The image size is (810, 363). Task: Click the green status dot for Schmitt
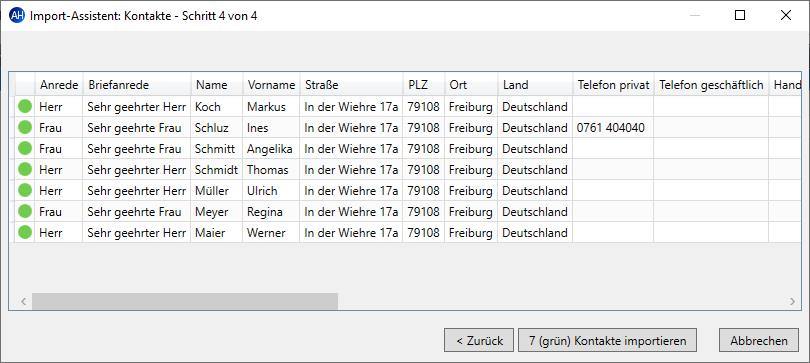click(25, 149)
